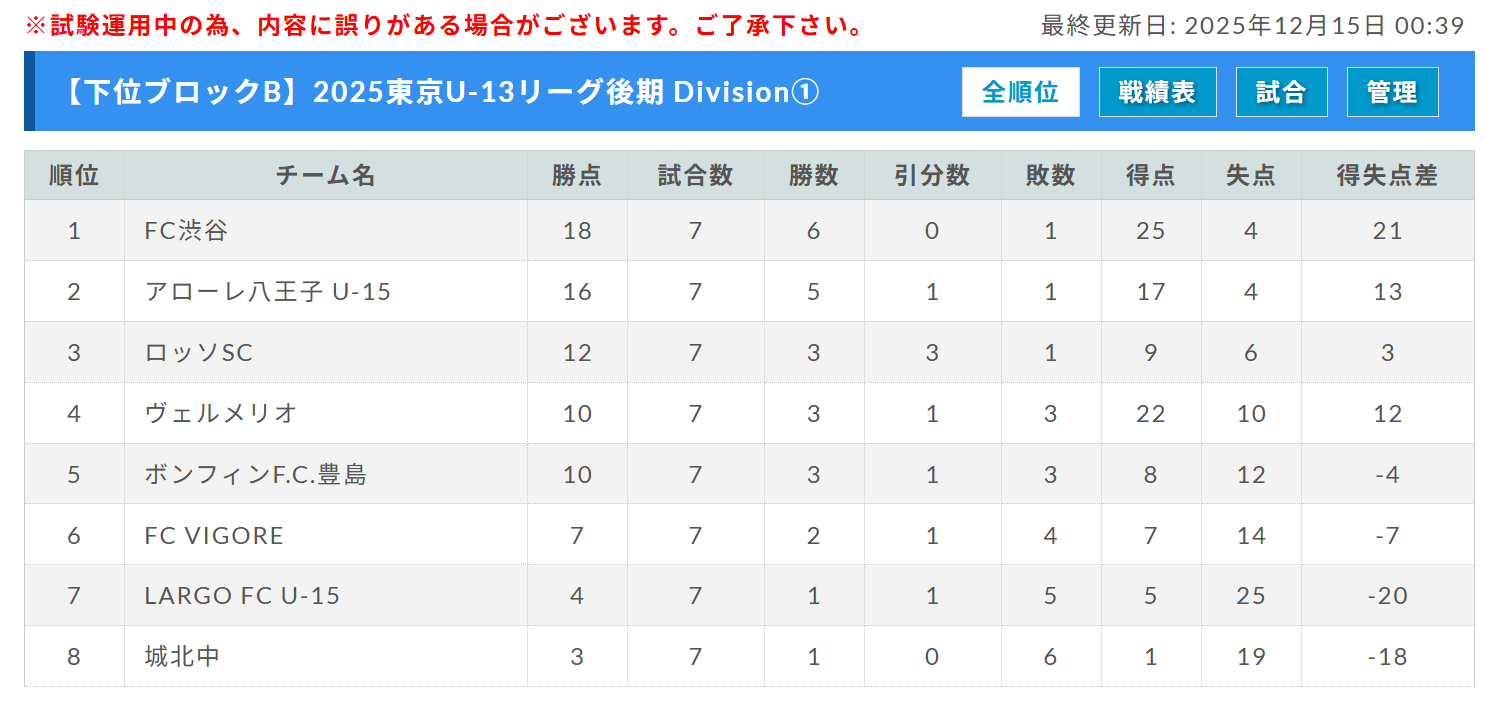1490x706 pixels.
Task: Open ボンフィンF.C.豊島 team entry
Action: (255, 475)
